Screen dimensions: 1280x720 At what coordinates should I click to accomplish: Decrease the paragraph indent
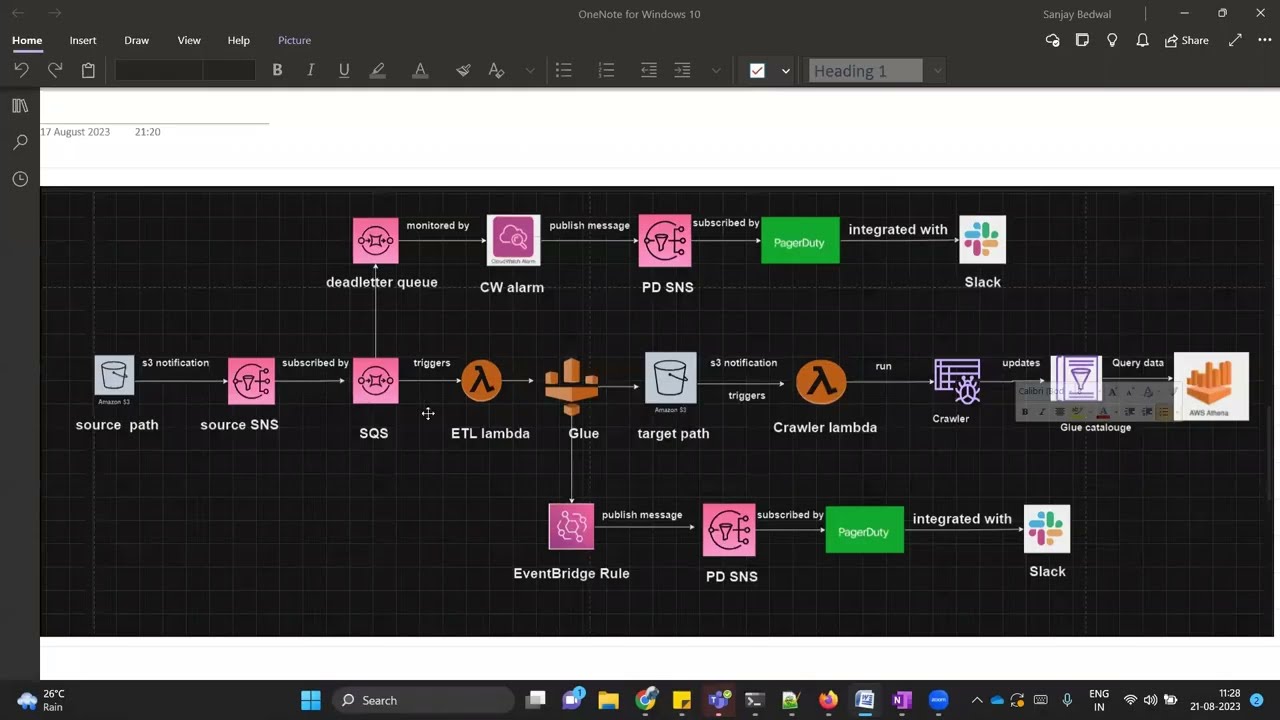tap(649, 70)
